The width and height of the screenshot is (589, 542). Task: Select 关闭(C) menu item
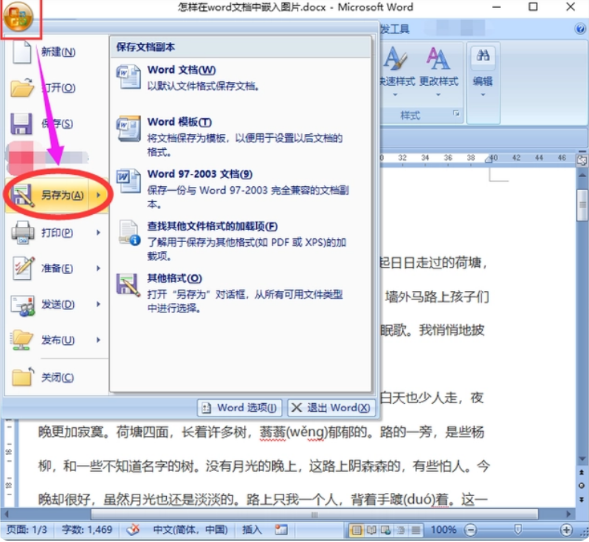tap(56, 377)
